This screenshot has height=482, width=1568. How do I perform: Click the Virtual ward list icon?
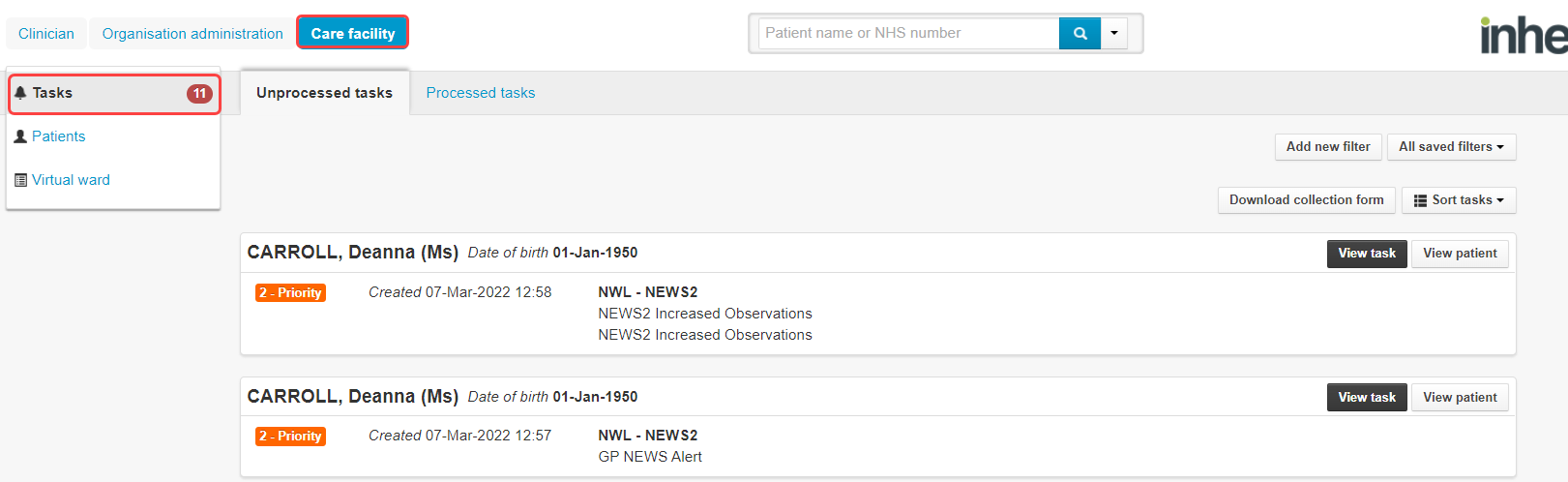[x=20, y=180]
